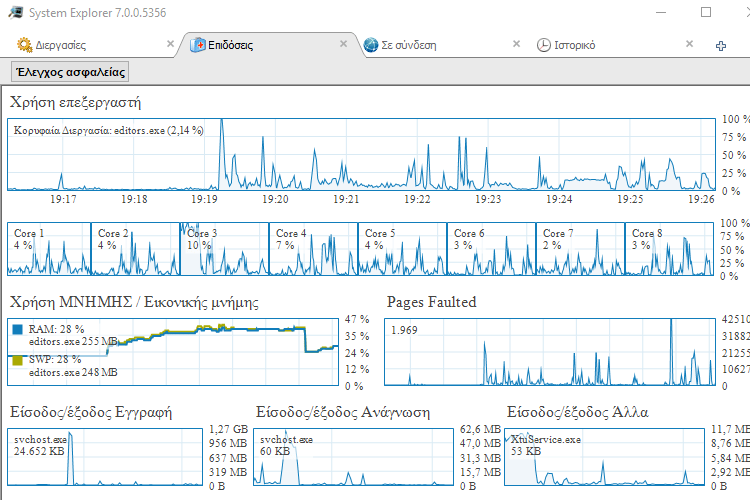Click the Pages Faulted graph

click(549, 353)
